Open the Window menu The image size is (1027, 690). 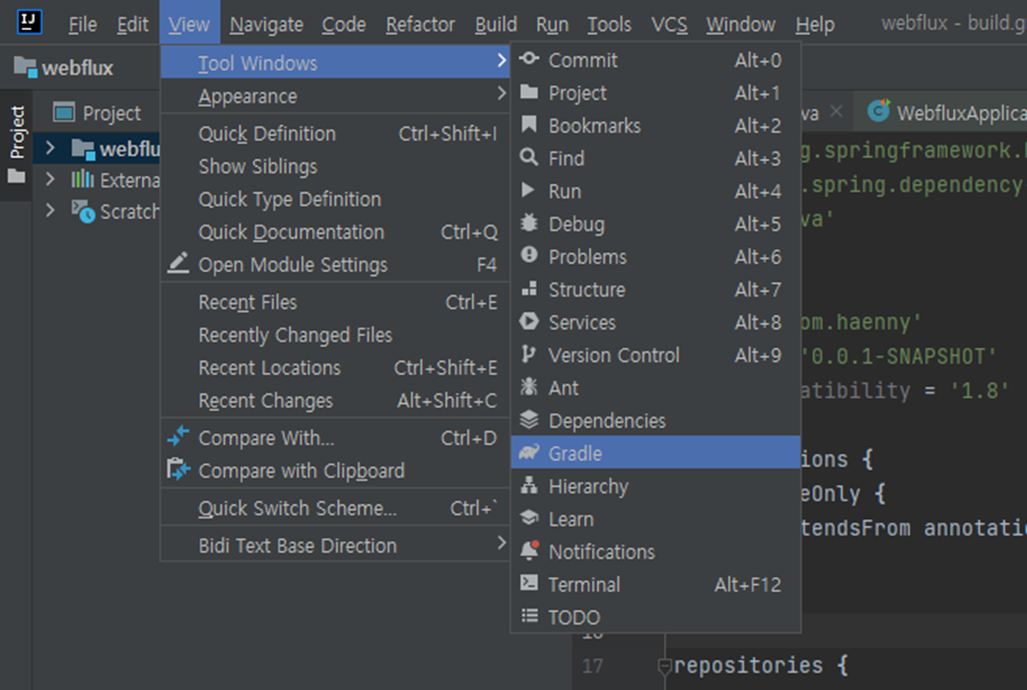click(741, 25)
